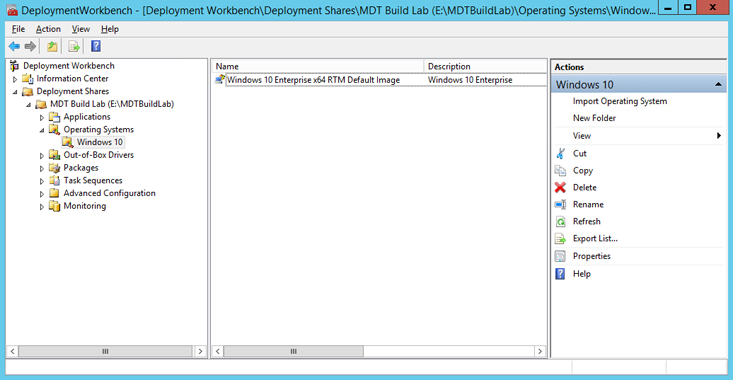Click the Back arrow toolbar icon

click(x=14, y=46)
